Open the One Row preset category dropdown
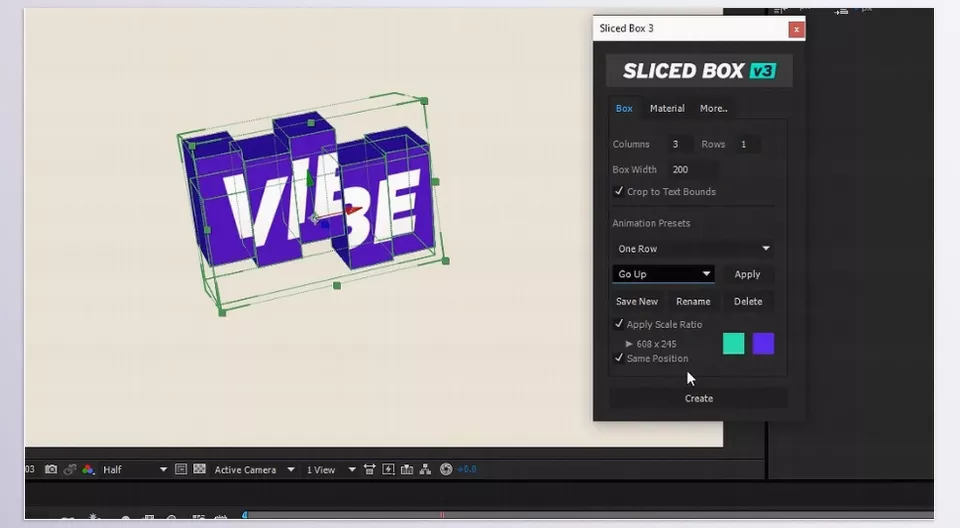This screenshot has width=960, height=528. point(693,249)
